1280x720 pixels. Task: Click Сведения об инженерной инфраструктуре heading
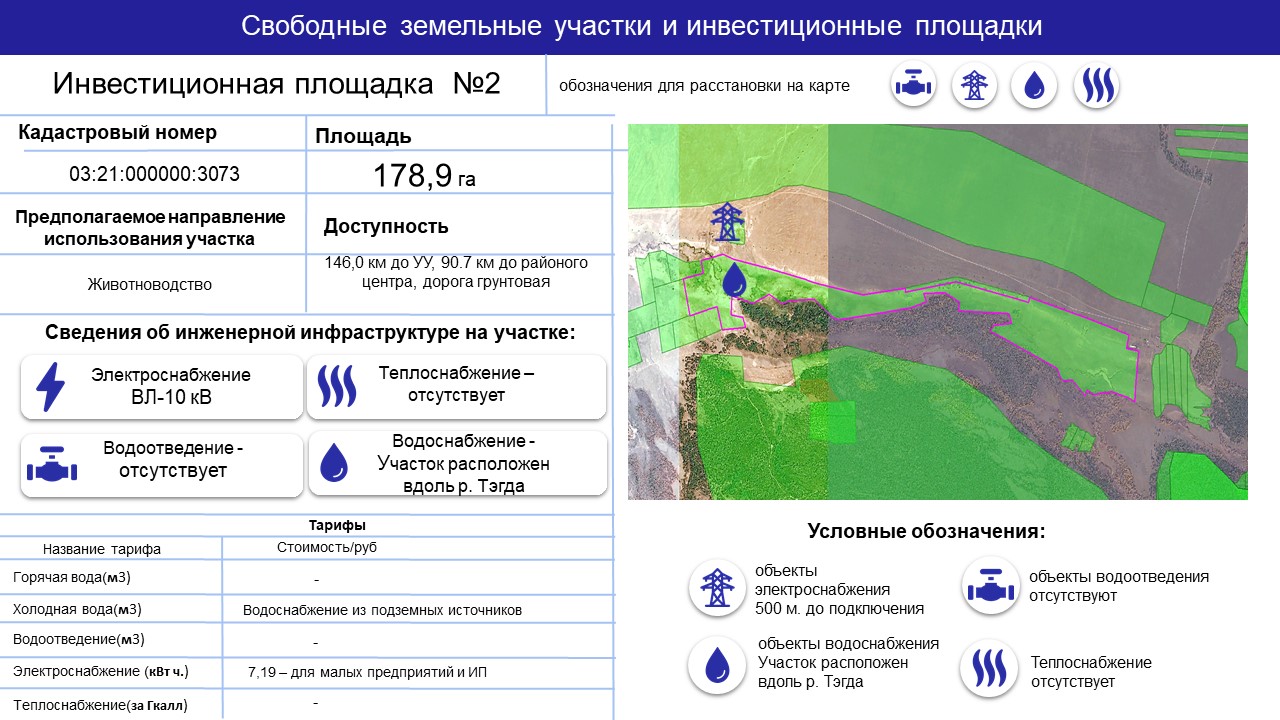(310, 332)
